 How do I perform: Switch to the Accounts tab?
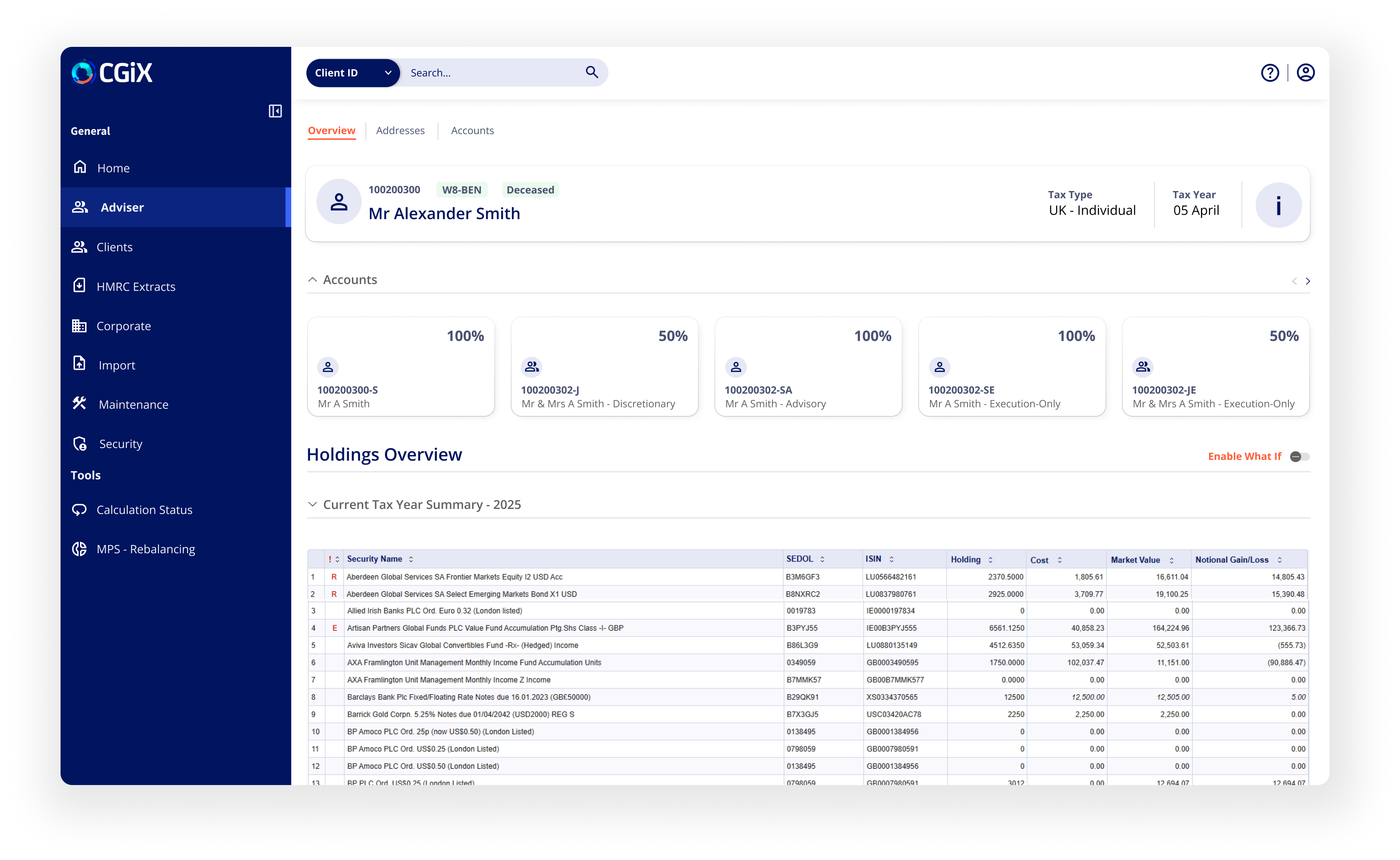(x=472, y=130)
